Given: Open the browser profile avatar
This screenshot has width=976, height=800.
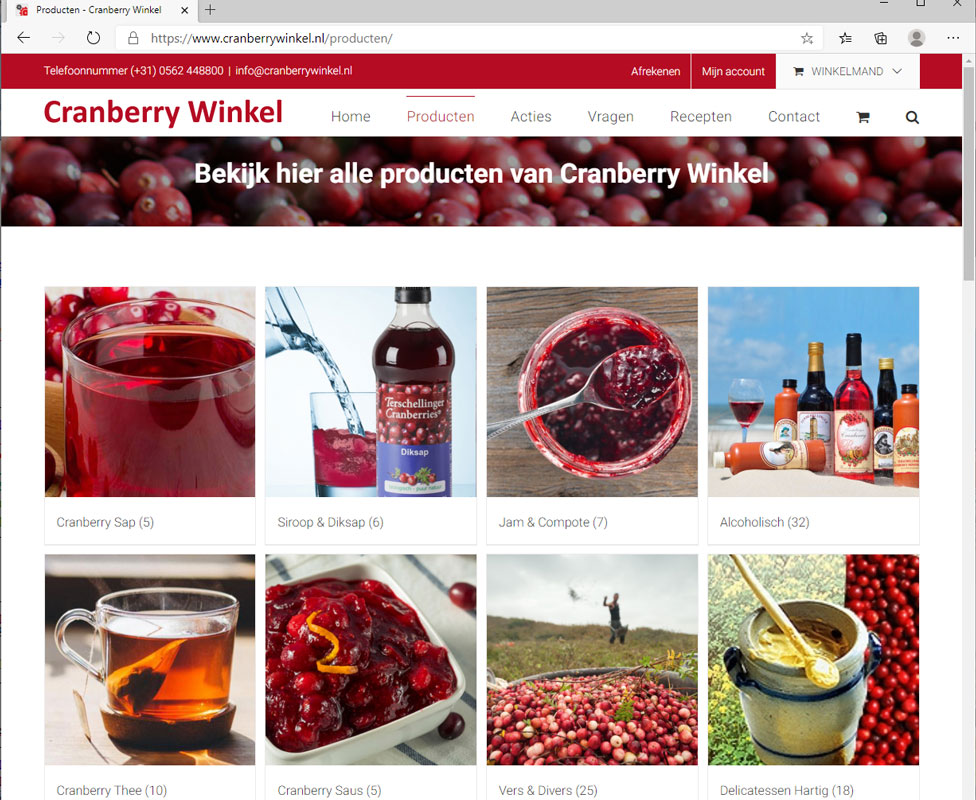Looking at the screenshot, I should pyautogui.click(x=916, y=38).
